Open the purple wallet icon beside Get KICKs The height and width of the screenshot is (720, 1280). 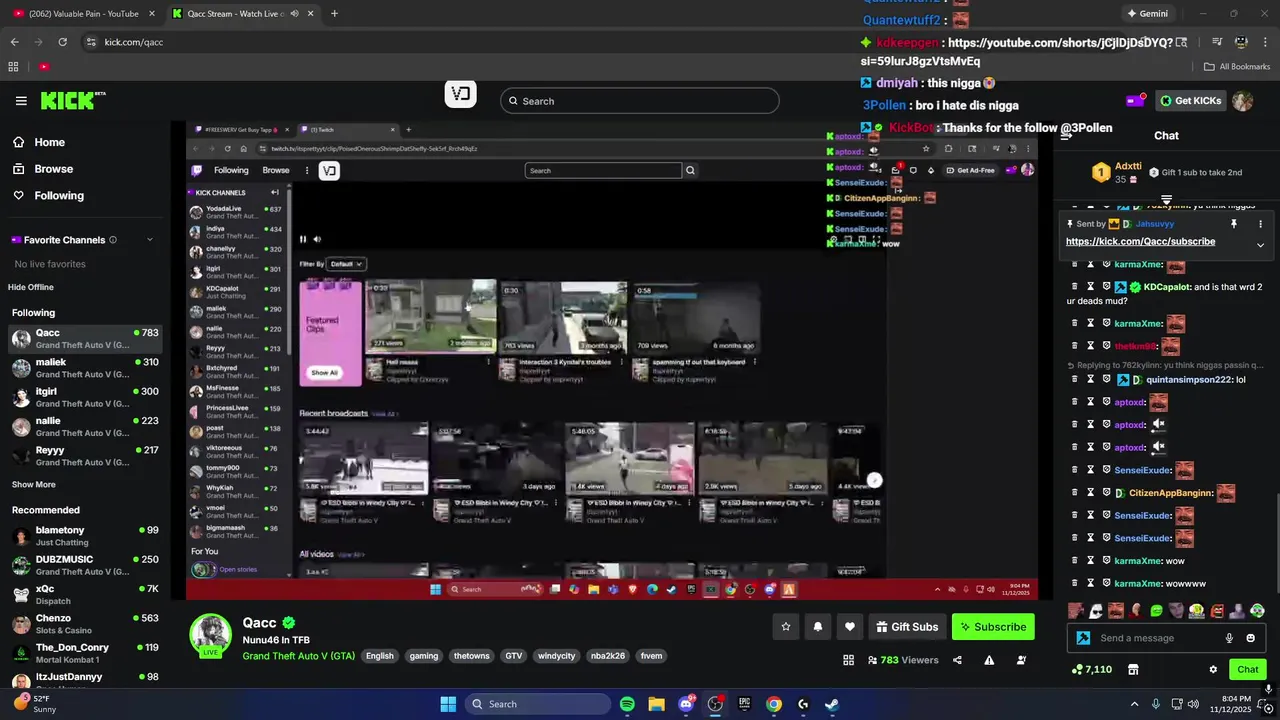1135,100
